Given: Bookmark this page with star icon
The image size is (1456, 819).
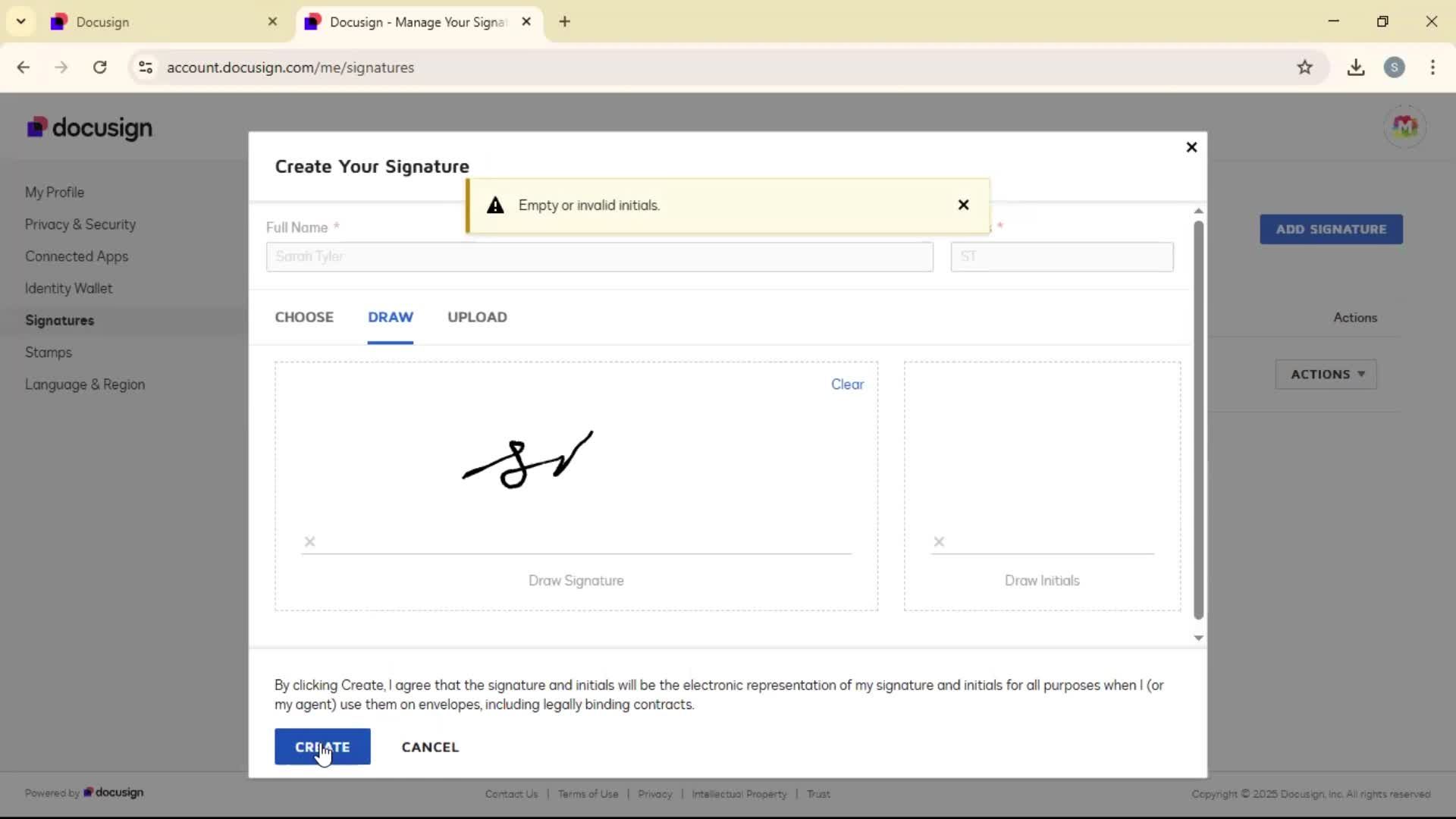Looking at the screenshot, I should point(1304,67).
